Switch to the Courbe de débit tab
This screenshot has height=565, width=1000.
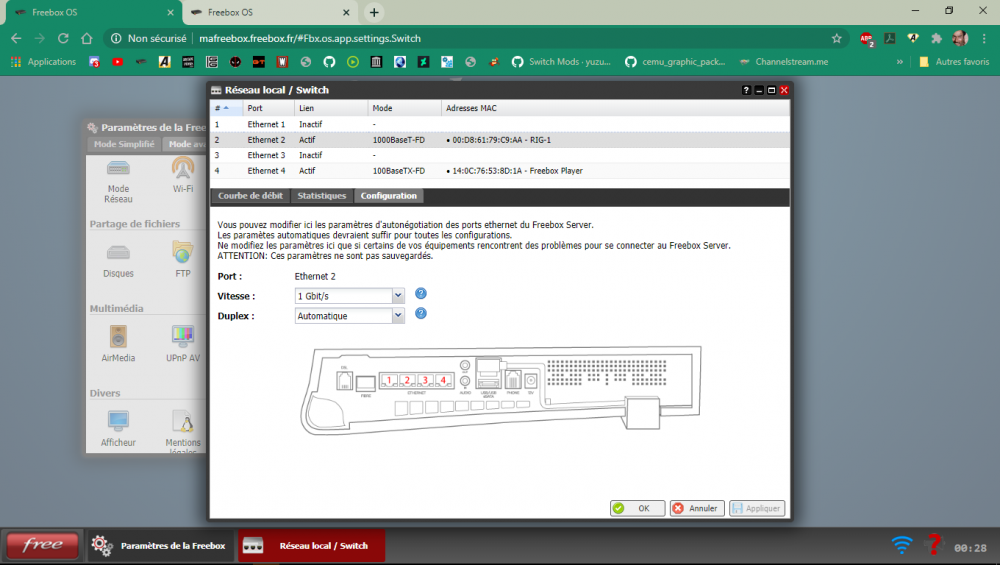point(252,196)
